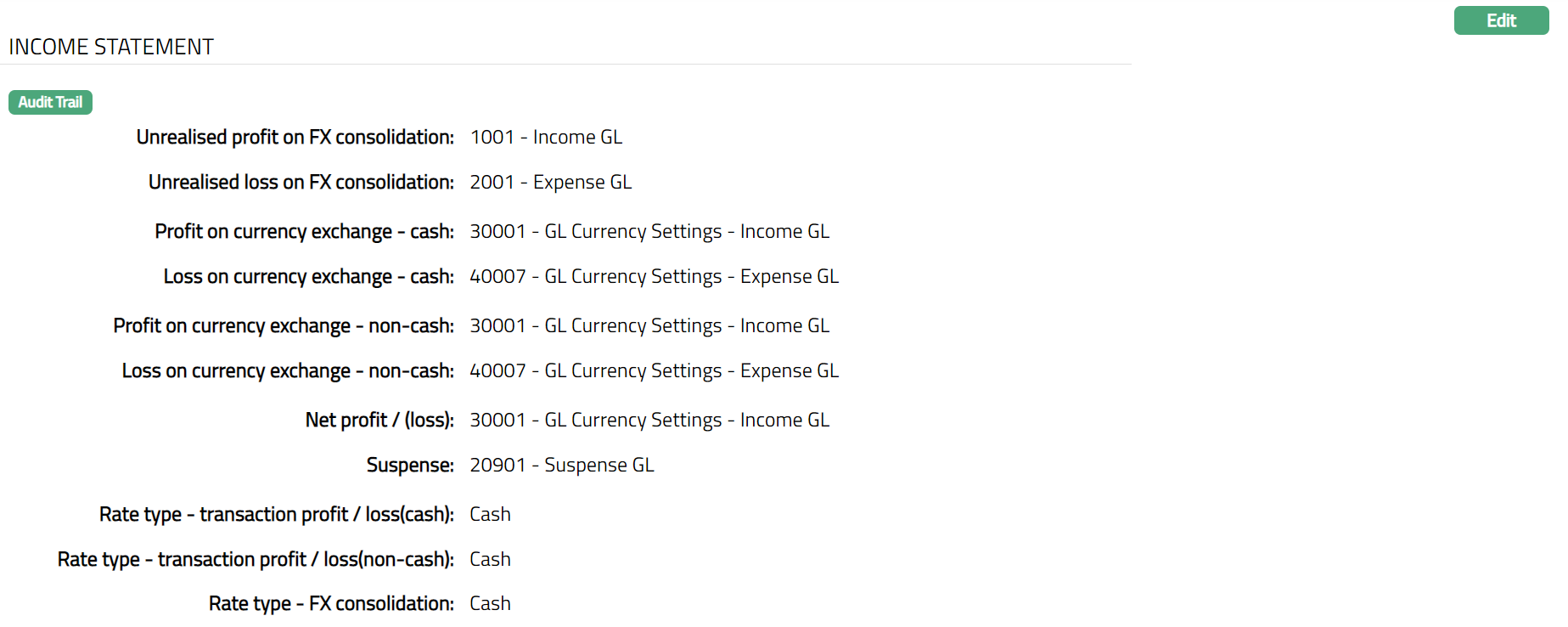Screen dimensions: 1568x627
Task: Click the value for Profit on currency exchange - cash
Action: tap(649, 232)
